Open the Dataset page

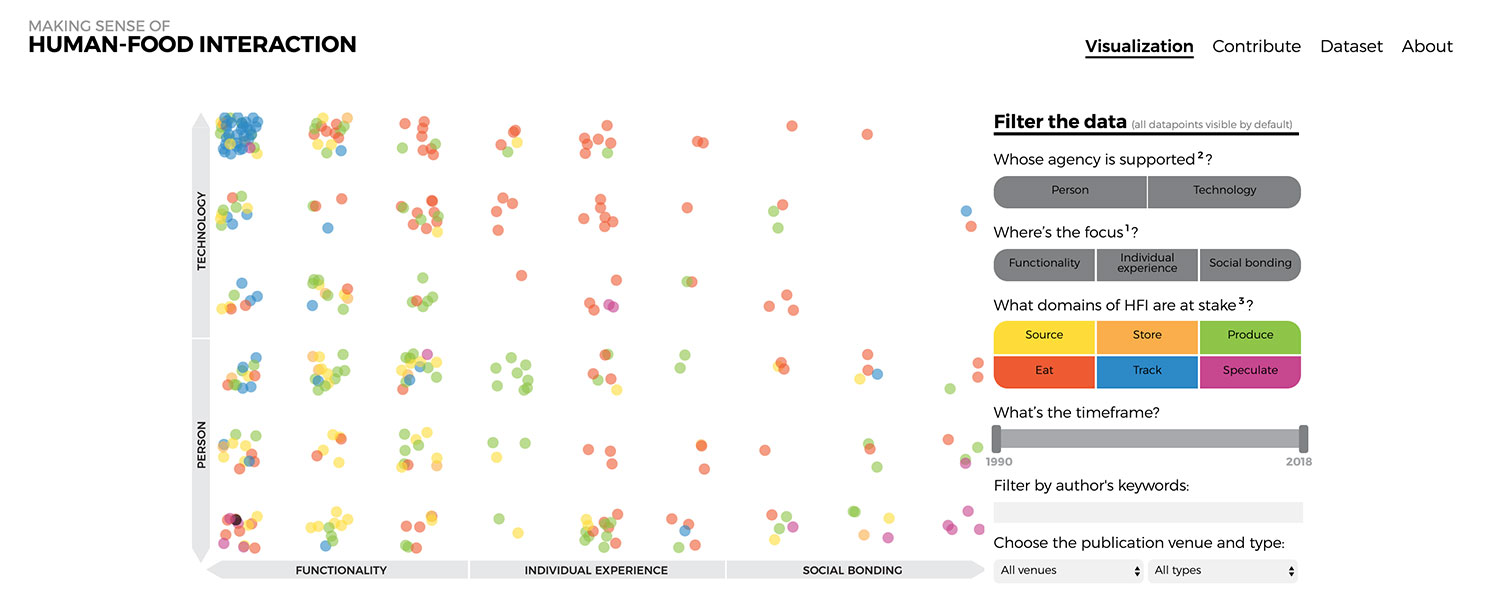(x=1351, y=46)
